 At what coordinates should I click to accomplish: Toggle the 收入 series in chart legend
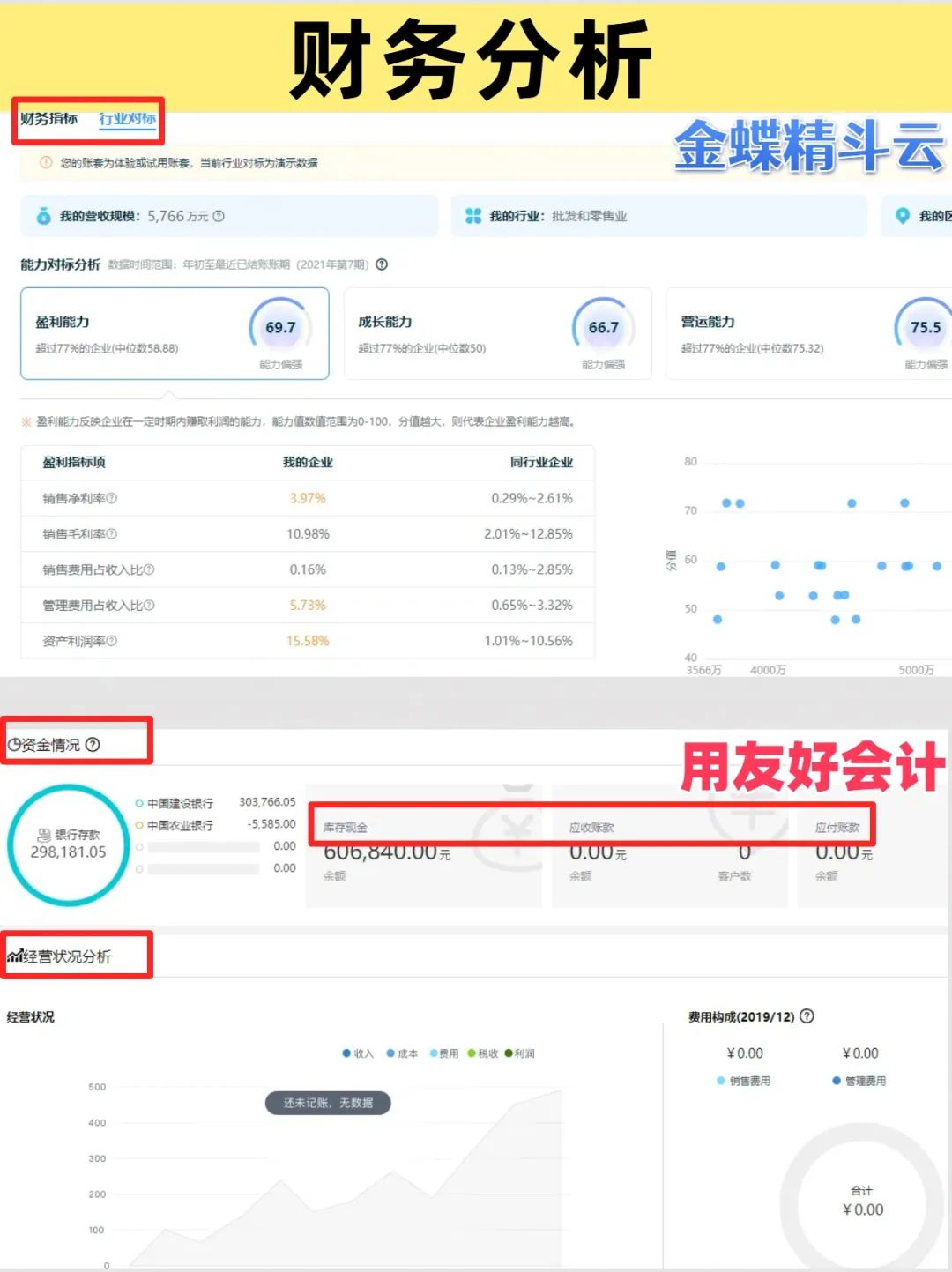pyautogui.click(x=347, y=1053)
